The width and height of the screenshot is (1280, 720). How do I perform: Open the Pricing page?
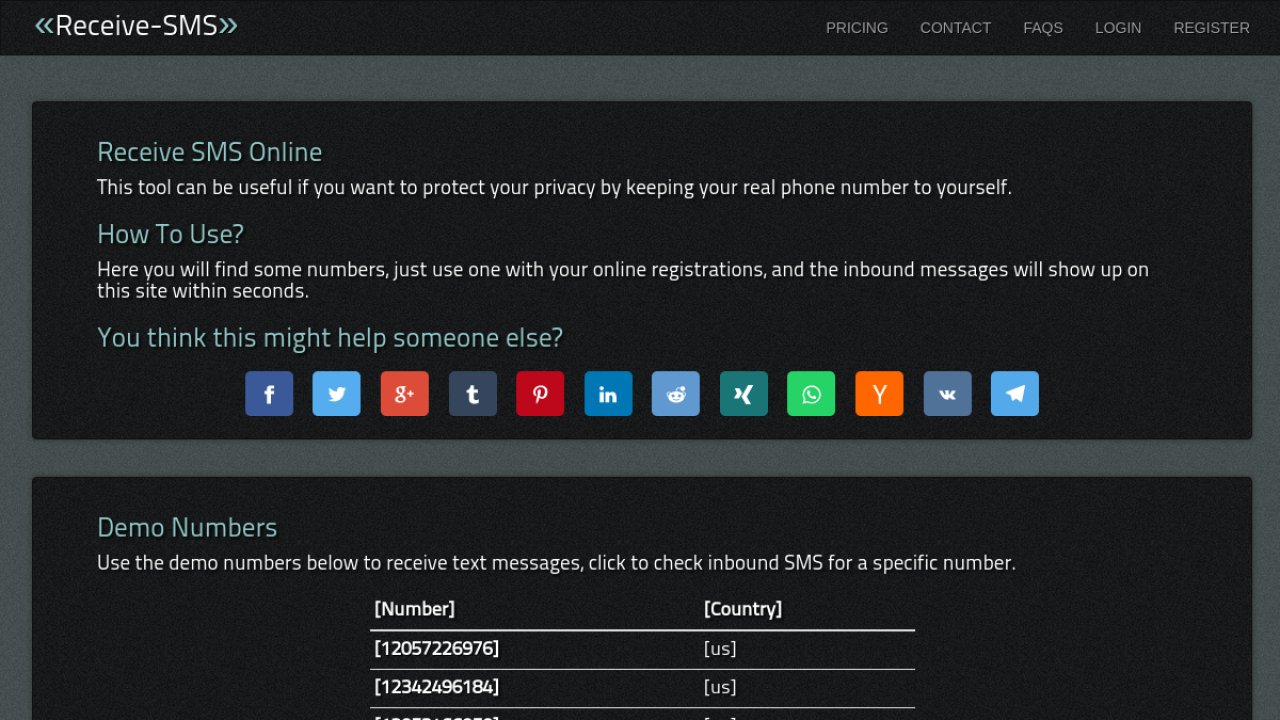[857, 28]
